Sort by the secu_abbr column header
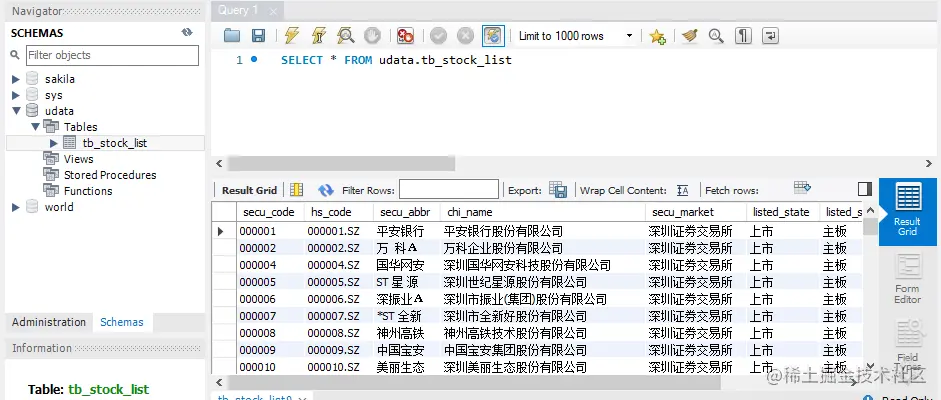The image size is (941, 400). point(405,212)
